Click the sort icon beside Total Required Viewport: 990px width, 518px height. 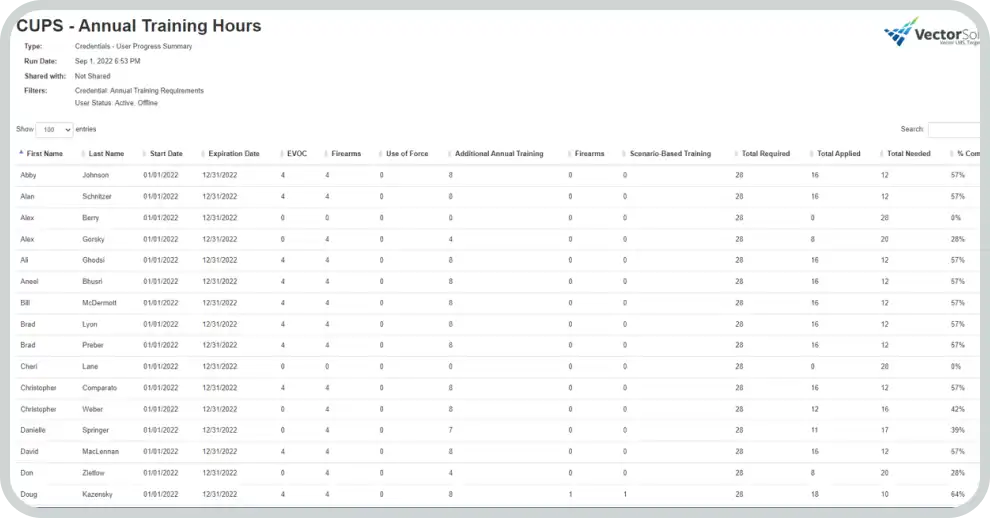pos(737,154)
